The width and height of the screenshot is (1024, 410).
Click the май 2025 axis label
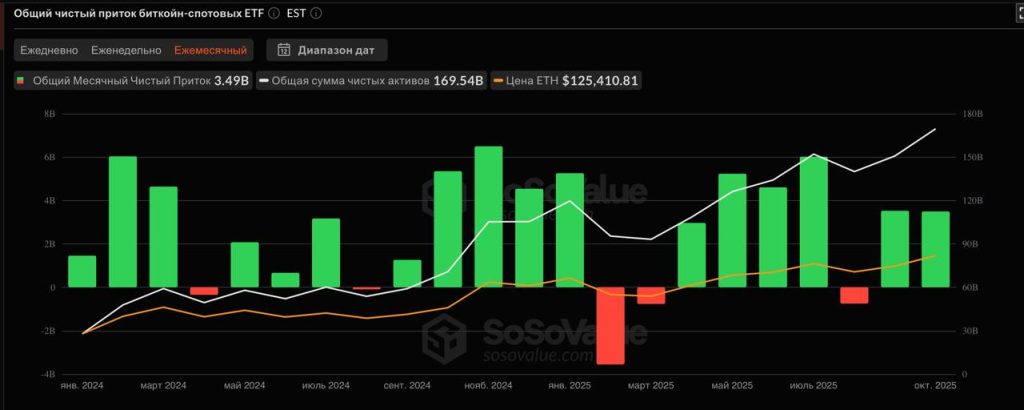coord(732,386)
